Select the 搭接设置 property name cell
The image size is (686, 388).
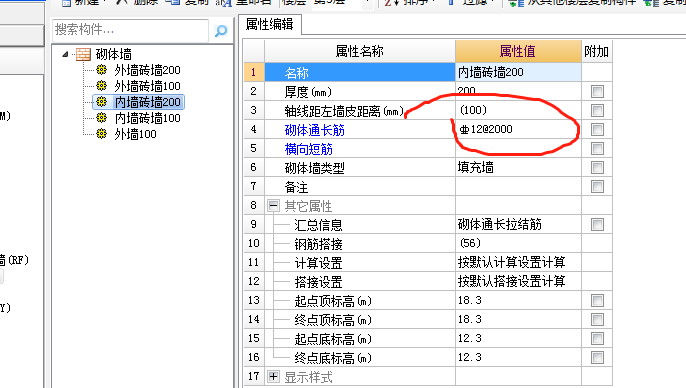tap(360, 281)
